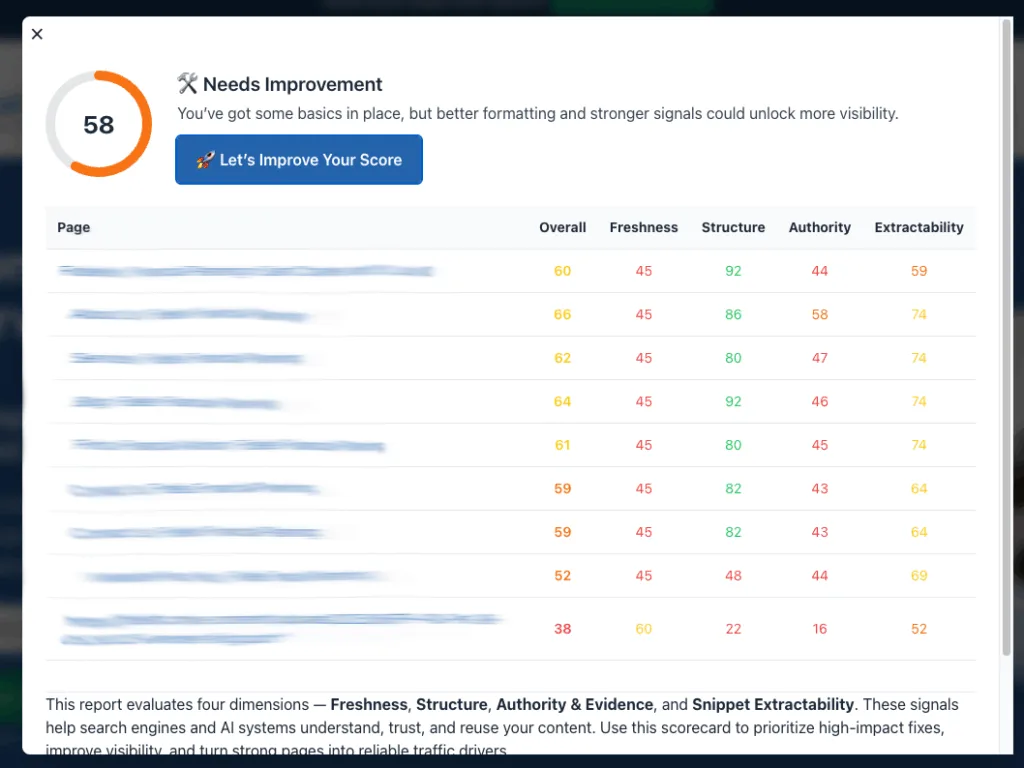Image resolution: width=1024 pixels, height=768 pixels.
Task: Click the Page column header
Action: [x=73, y=227]
